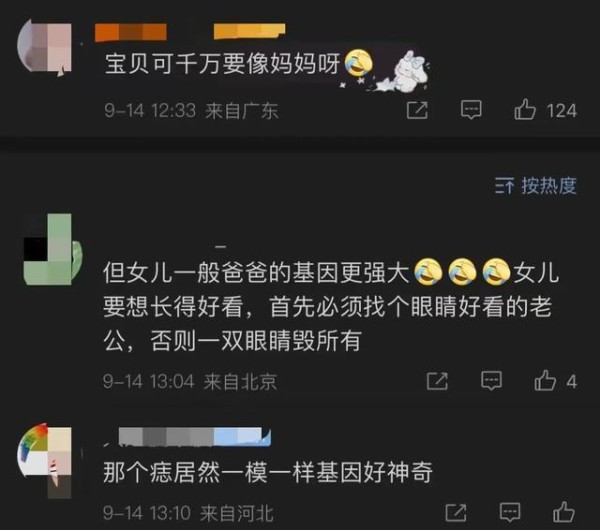Select the comment 那个痣居然一模一样基因好神奇
The image size is (600, 530).
(x=268, y=472)
